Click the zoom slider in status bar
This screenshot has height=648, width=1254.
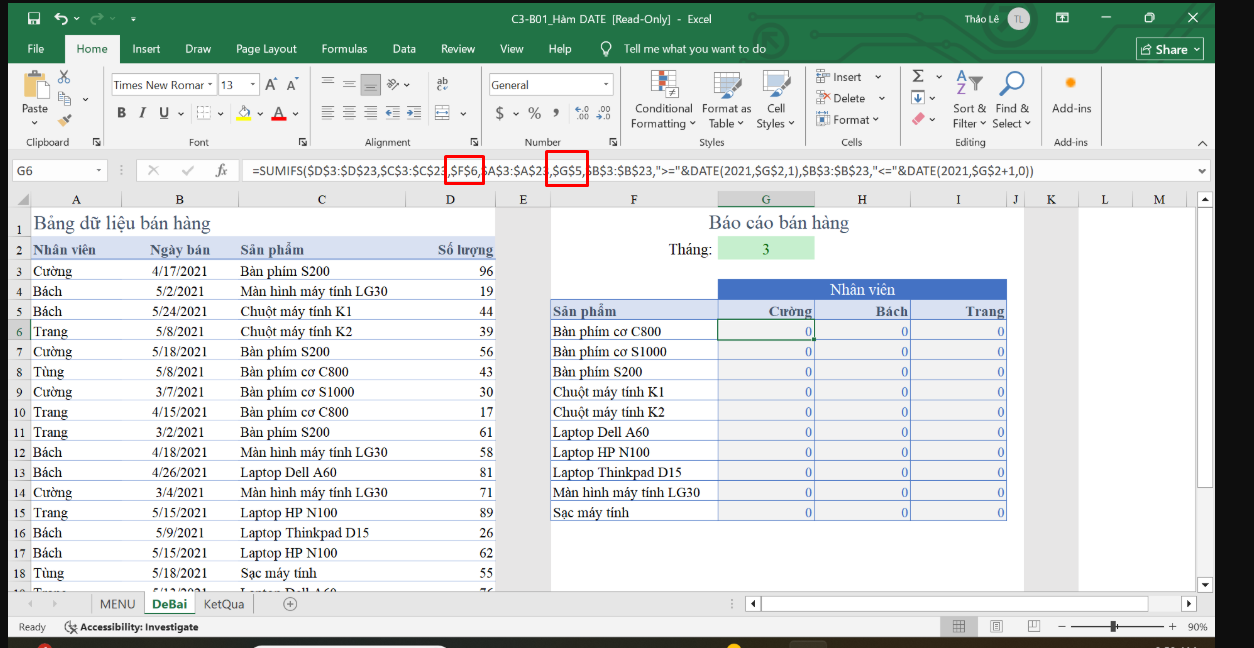pyautogui.click(x=1113, y=627)
